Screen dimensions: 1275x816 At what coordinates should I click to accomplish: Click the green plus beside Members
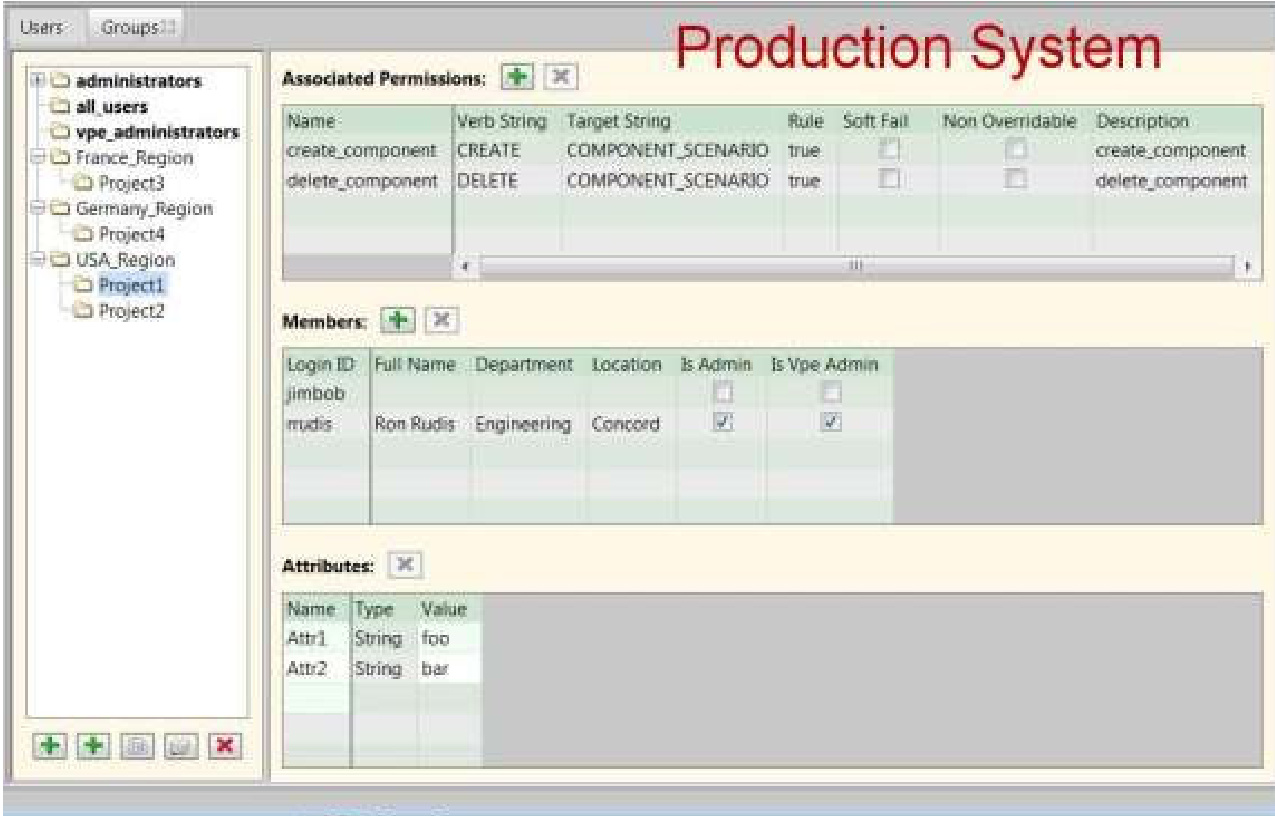click(401, 319)
